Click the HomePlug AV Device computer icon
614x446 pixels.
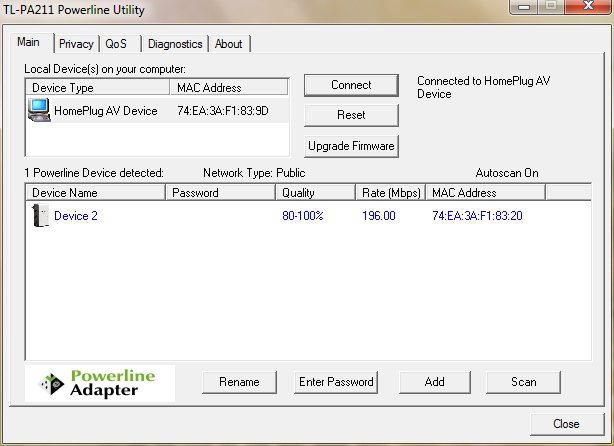40,111
